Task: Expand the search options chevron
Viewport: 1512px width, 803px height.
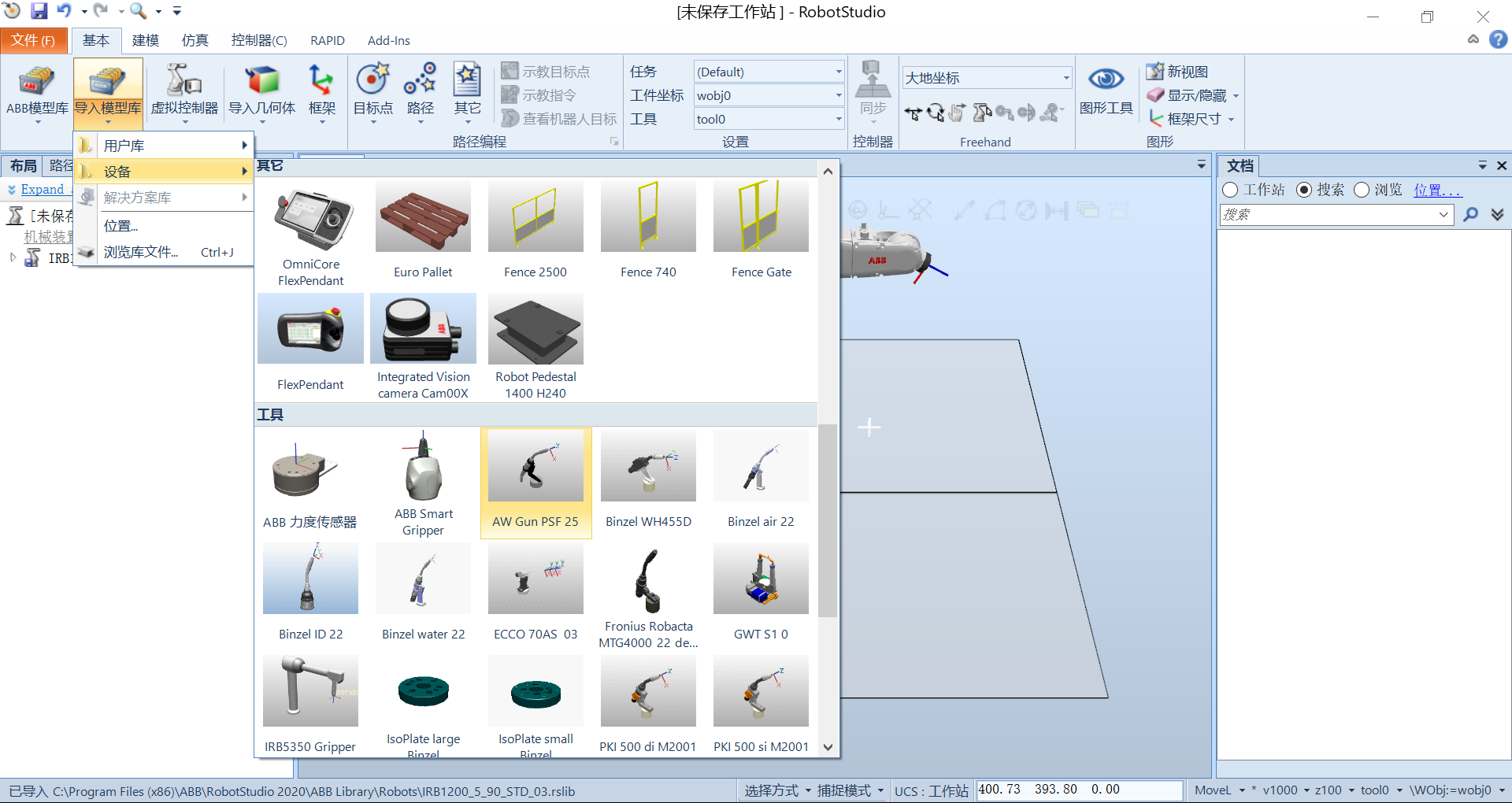Action: [x=1497, y=214]
